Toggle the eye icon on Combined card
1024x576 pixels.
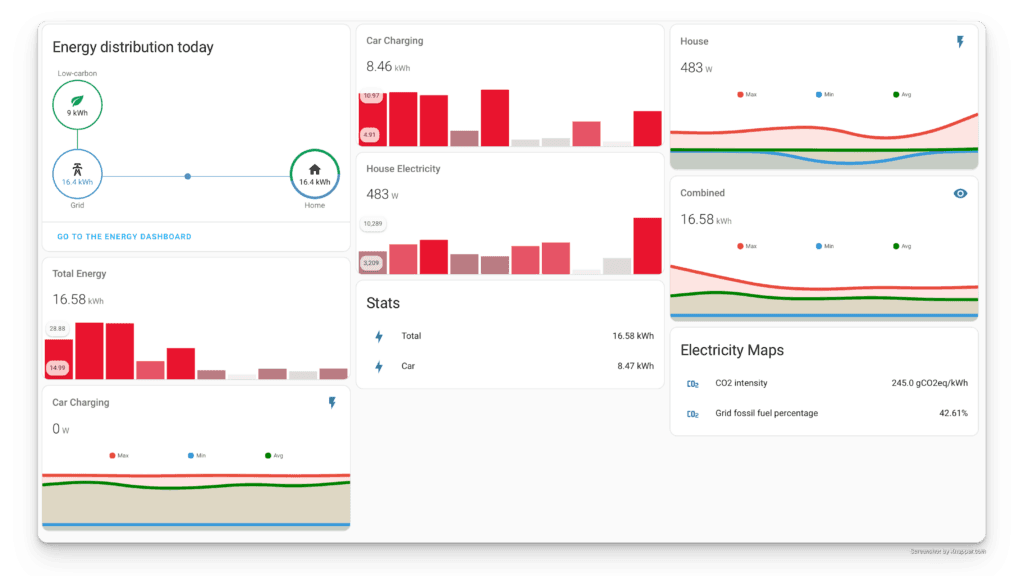[960, 193]
